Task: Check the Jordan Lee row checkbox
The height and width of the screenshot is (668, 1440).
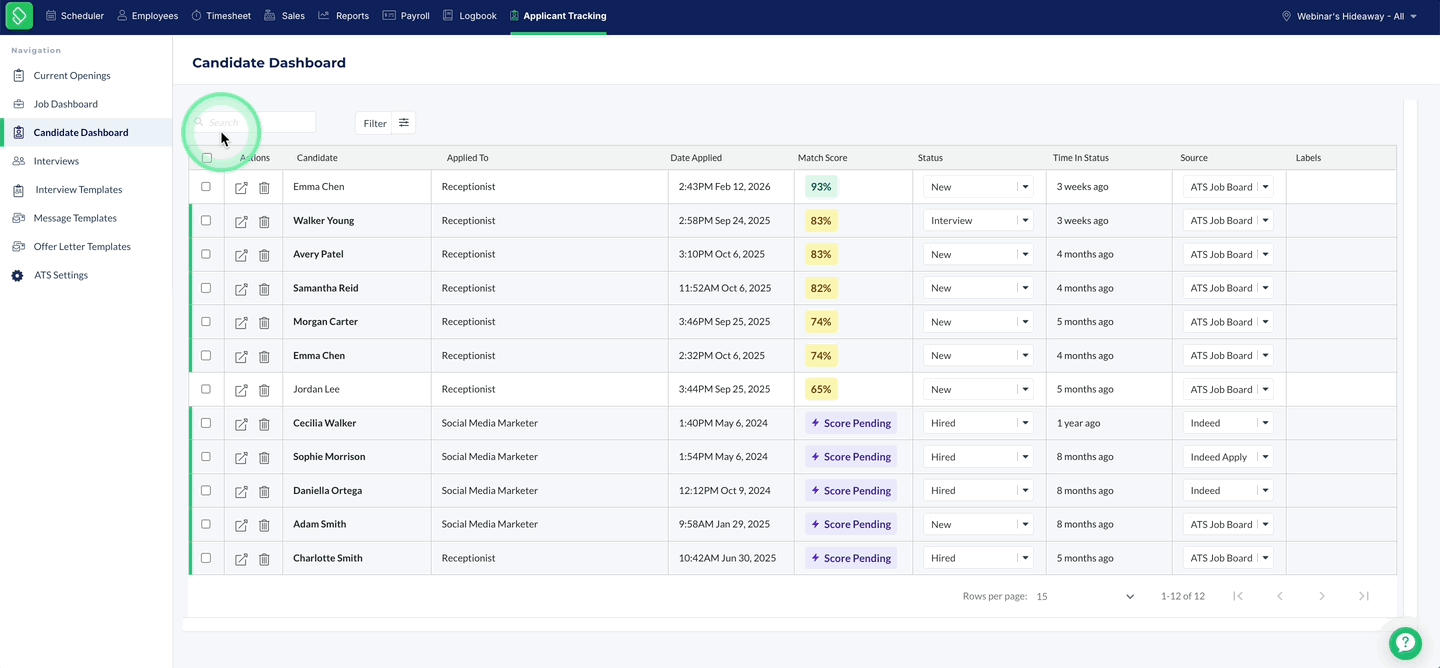Action: pos(206,389)
